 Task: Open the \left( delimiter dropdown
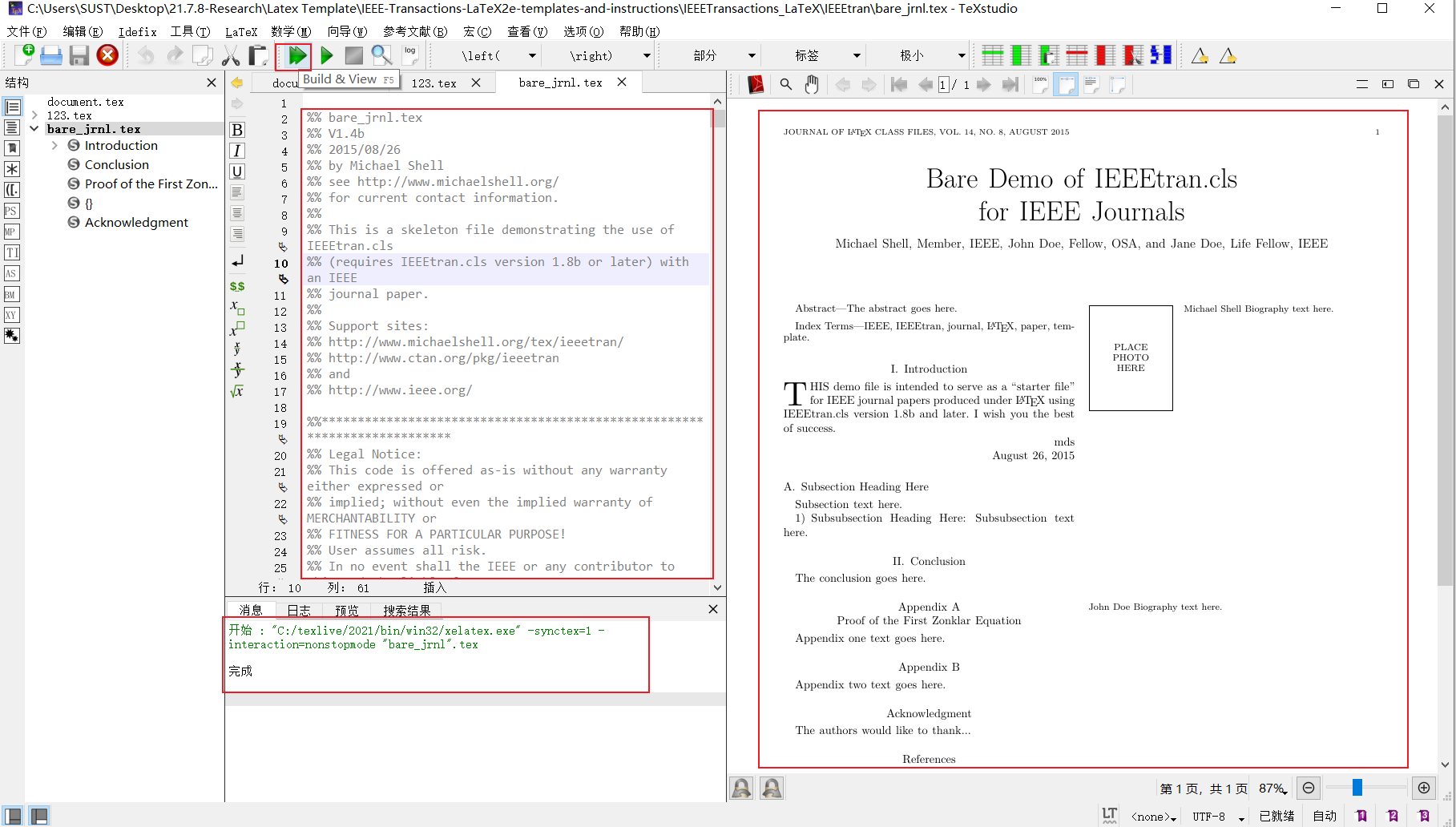point(531,55)
